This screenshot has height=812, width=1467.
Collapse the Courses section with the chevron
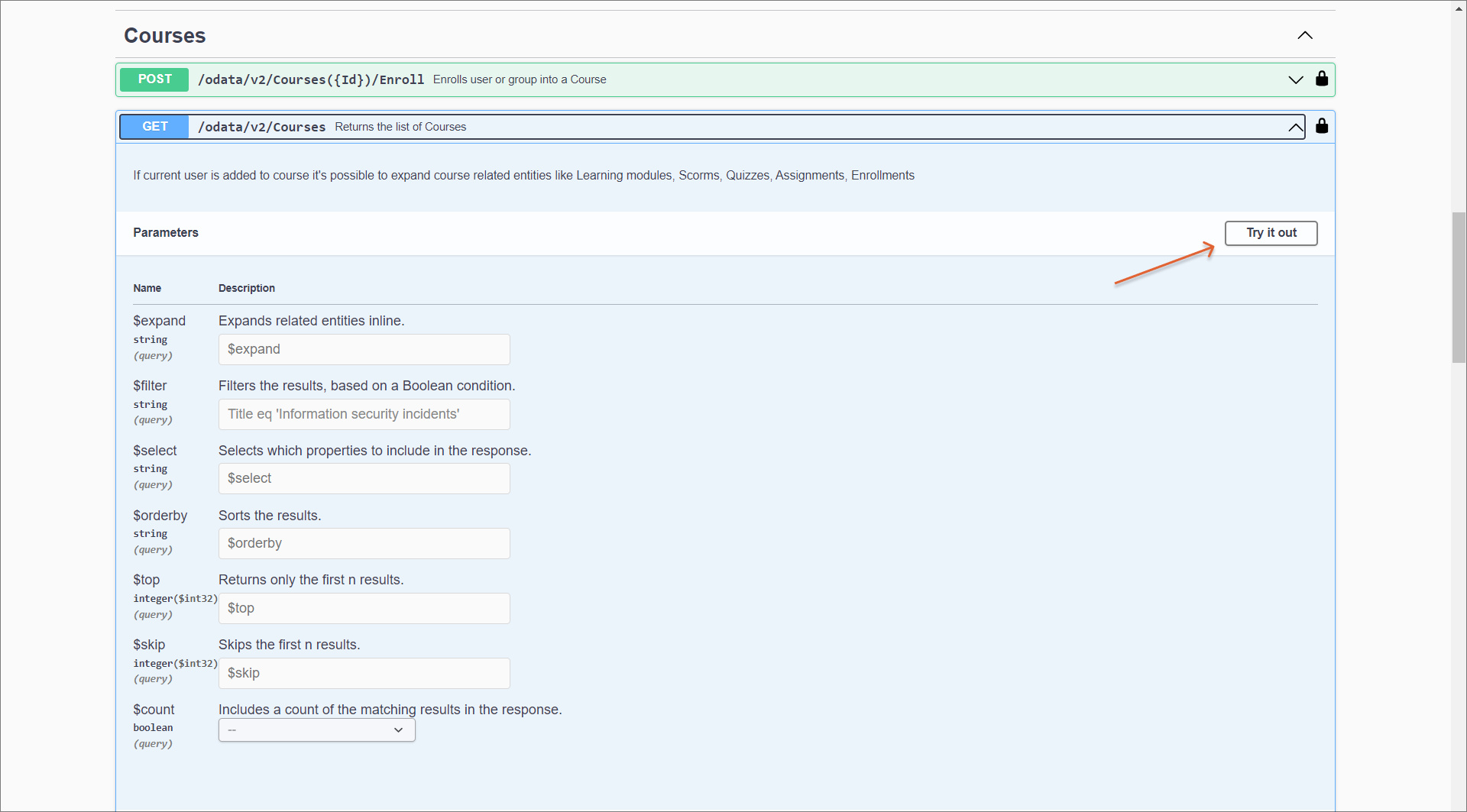click(1304, 35)
